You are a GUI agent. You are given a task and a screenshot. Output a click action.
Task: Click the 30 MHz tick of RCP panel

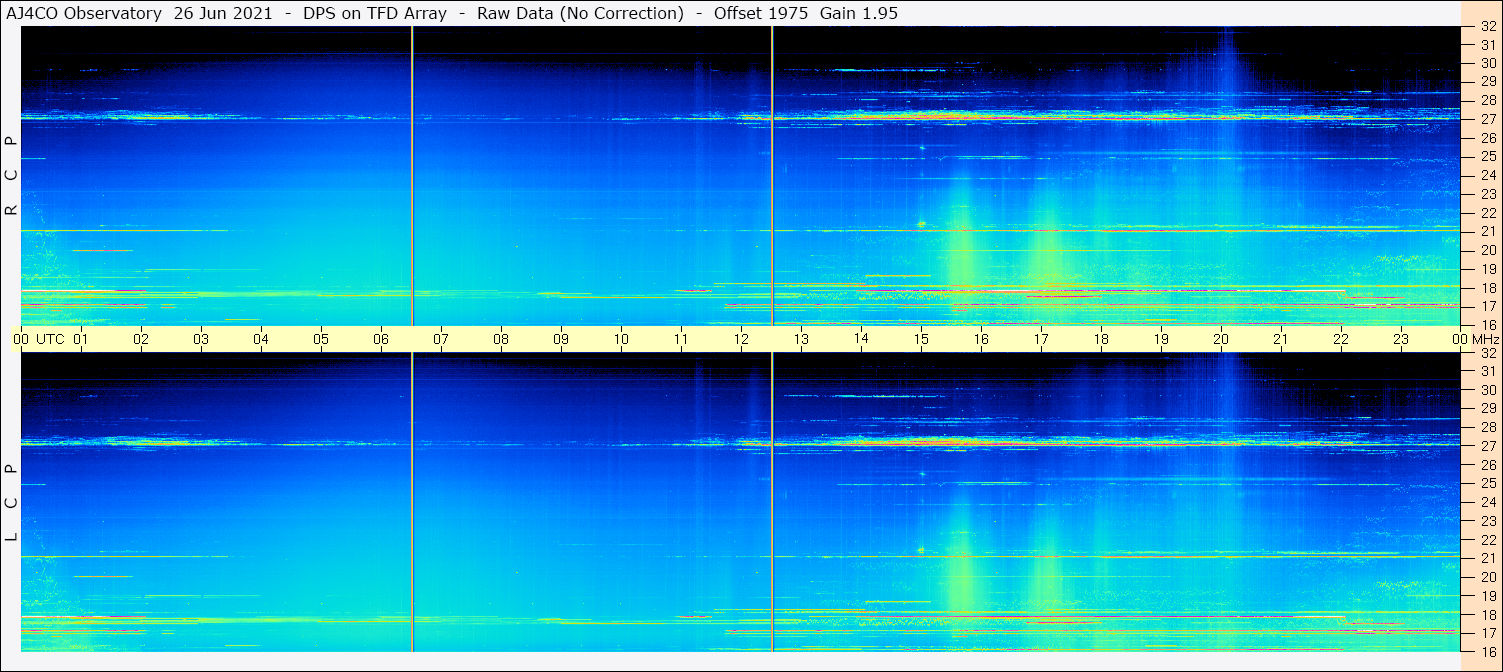[x=1487, y=63]
